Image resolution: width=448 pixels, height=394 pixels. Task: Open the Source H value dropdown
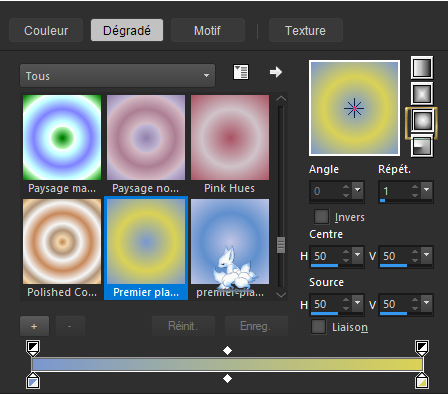358,303
